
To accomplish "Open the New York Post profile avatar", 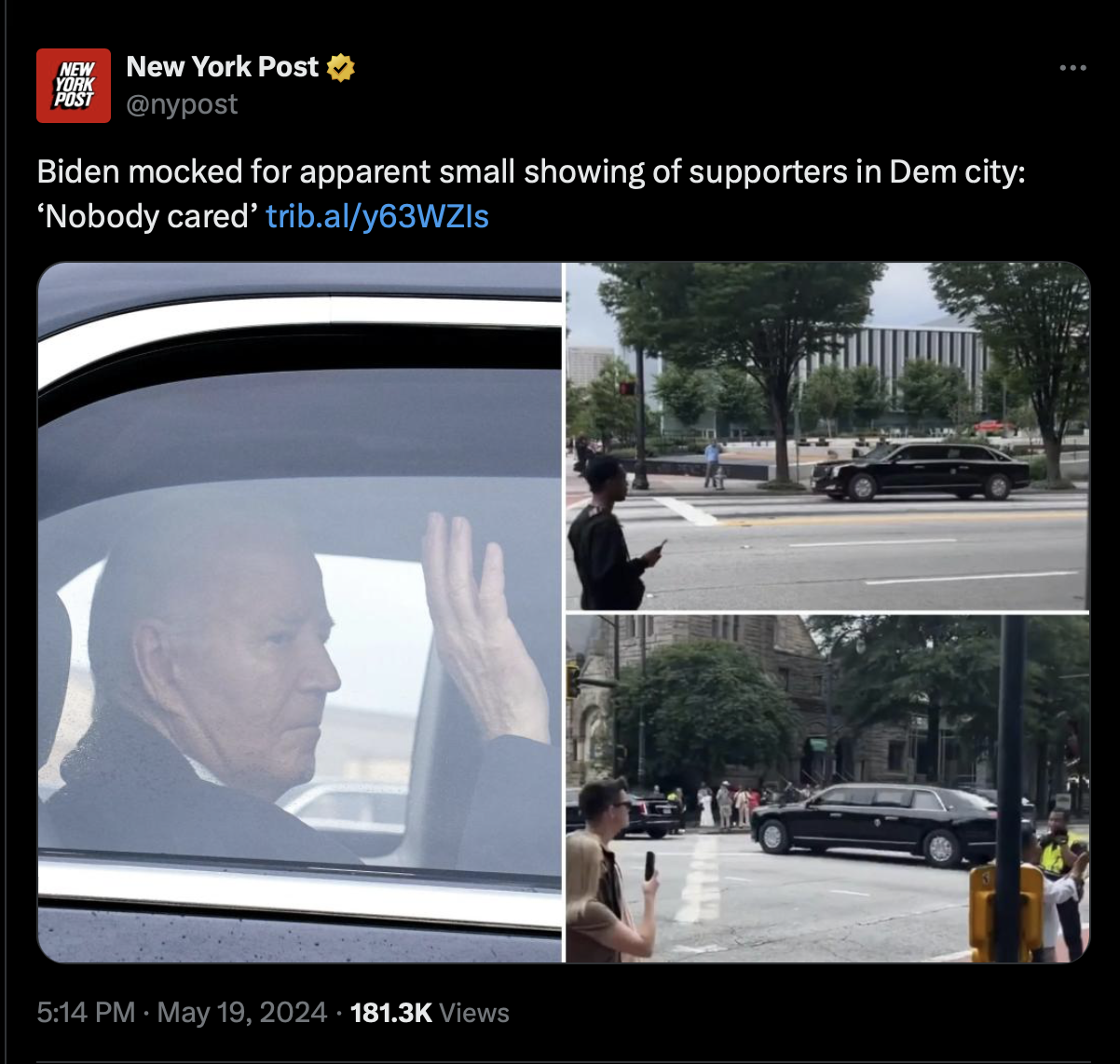I will point(74,86).
